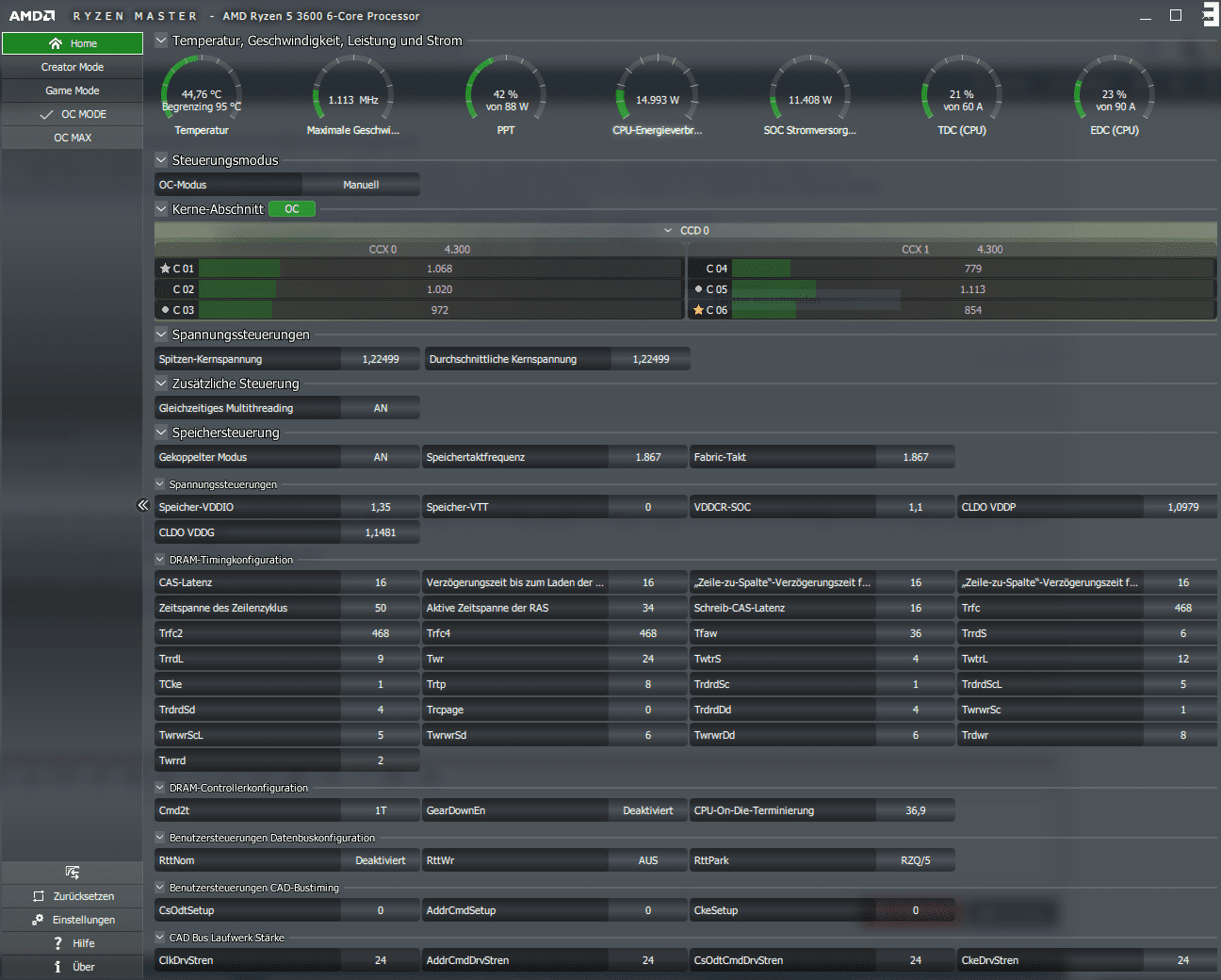Click the C 02 core speed bar

[440, 289]
